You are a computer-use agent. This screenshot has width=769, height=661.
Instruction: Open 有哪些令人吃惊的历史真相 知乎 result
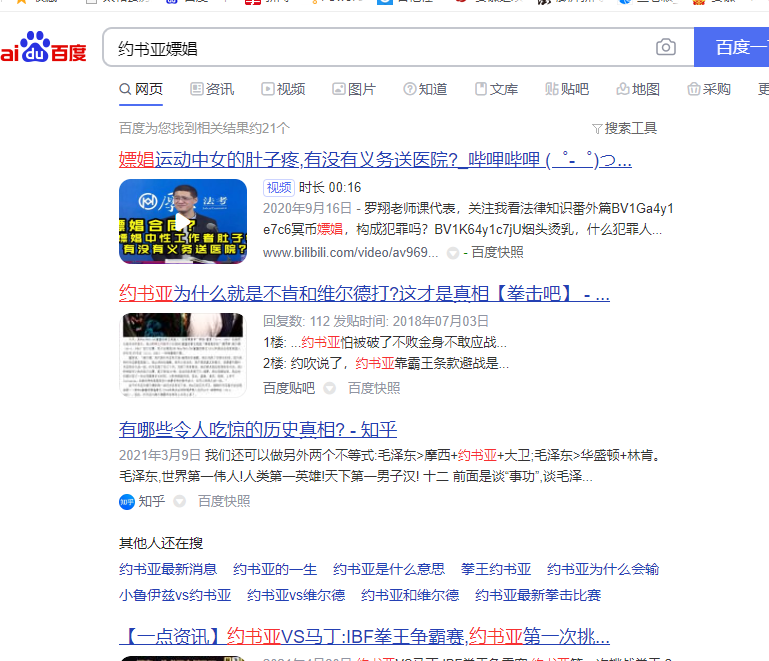click(258, 430)
